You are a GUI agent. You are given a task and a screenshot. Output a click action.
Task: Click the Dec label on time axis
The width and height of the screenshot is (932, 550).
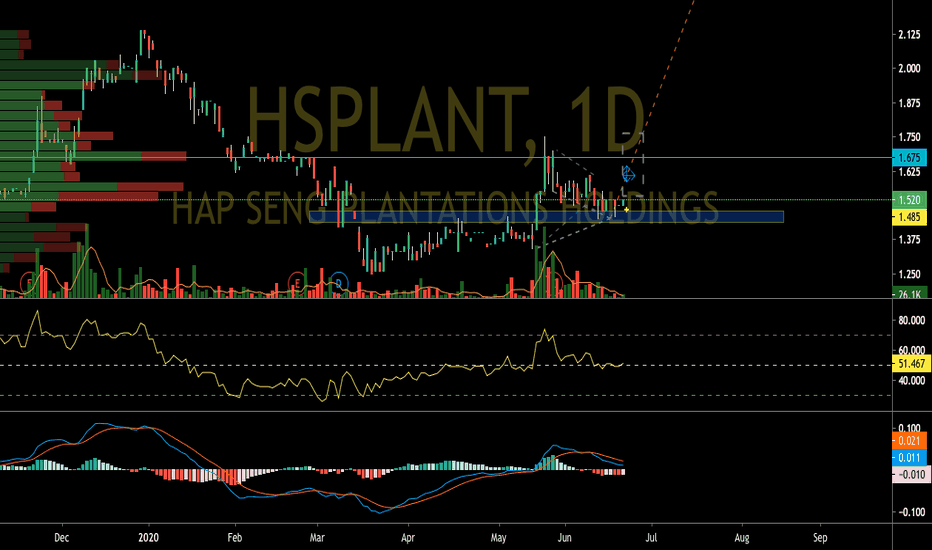tap(61, 538)
